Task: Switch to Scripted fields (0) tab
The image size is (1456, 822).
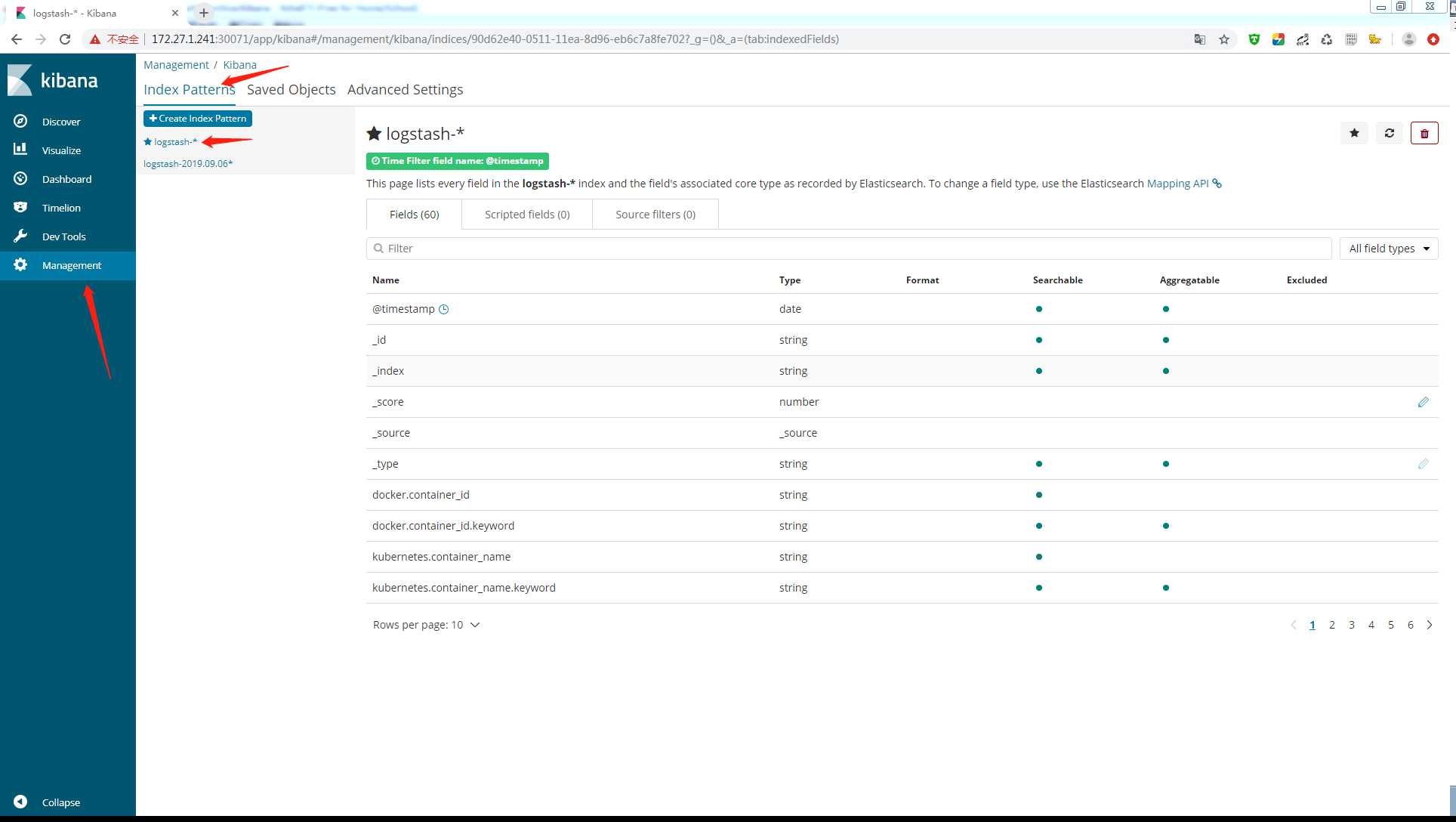Action: (x=527, y=215)
